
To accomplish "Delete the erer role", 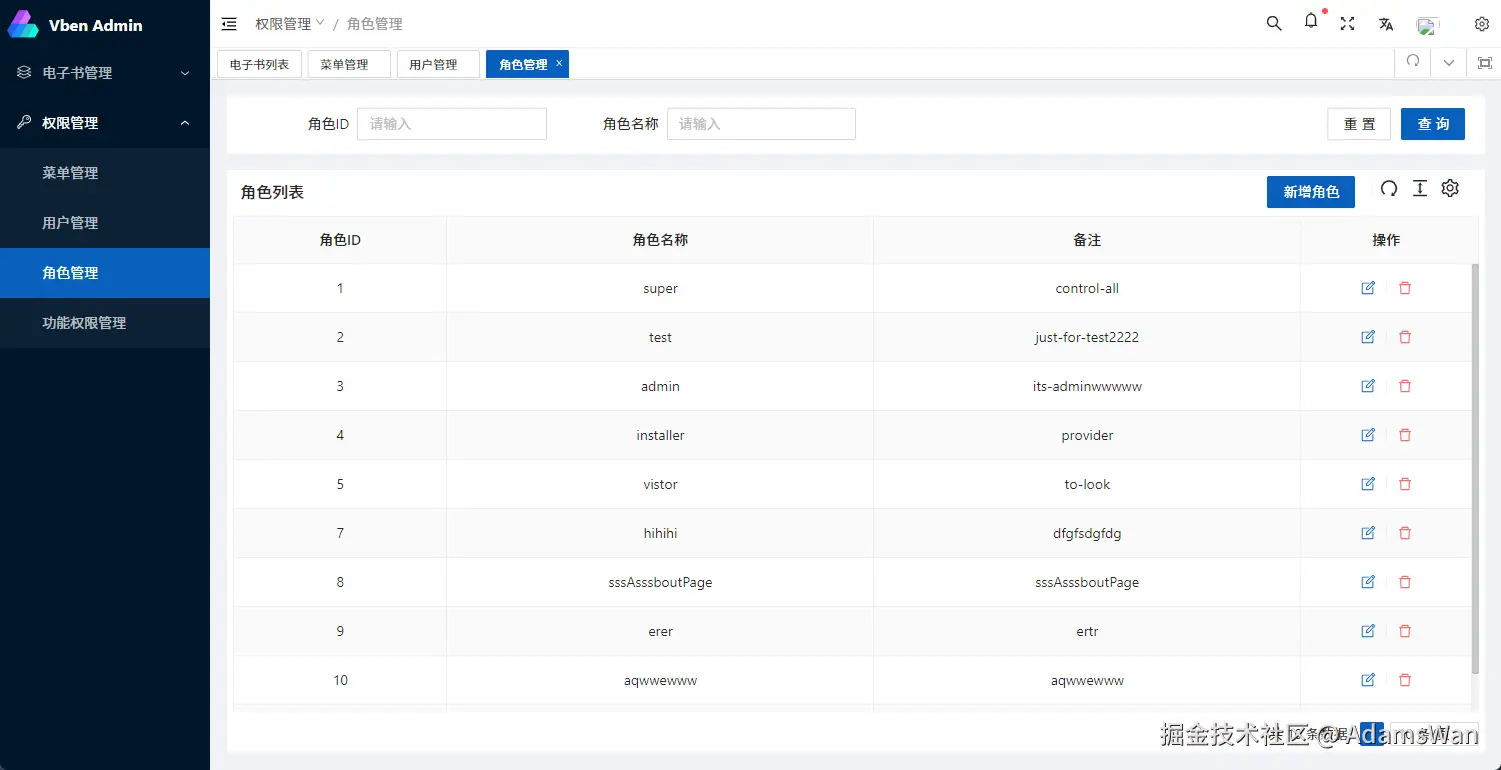I will [x=1405, y=631].
